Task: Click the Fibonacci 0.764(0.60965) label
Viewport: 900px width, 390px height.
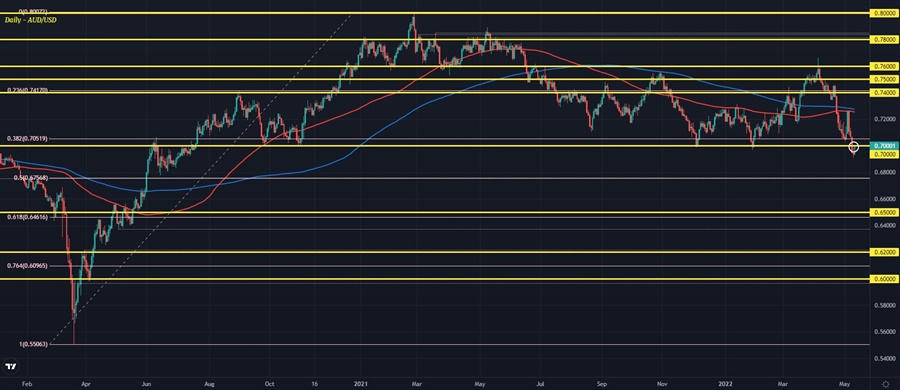Action: pyautogui.click(x=27, y=266)
